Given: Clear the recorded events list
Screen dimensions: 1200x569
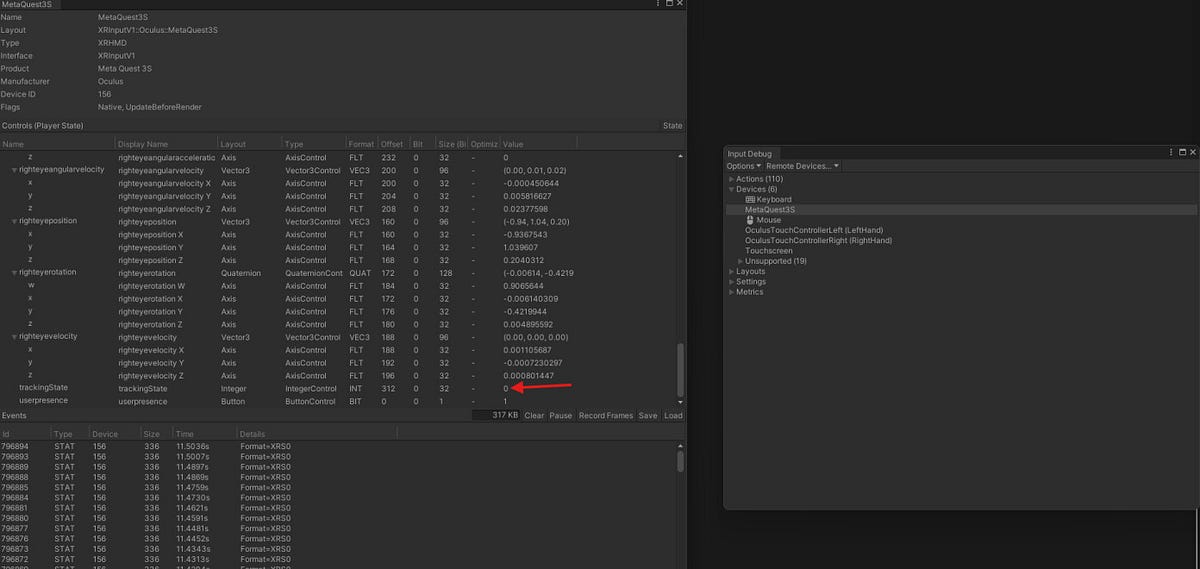Looking at the screenshot, I should pos(534,415).
